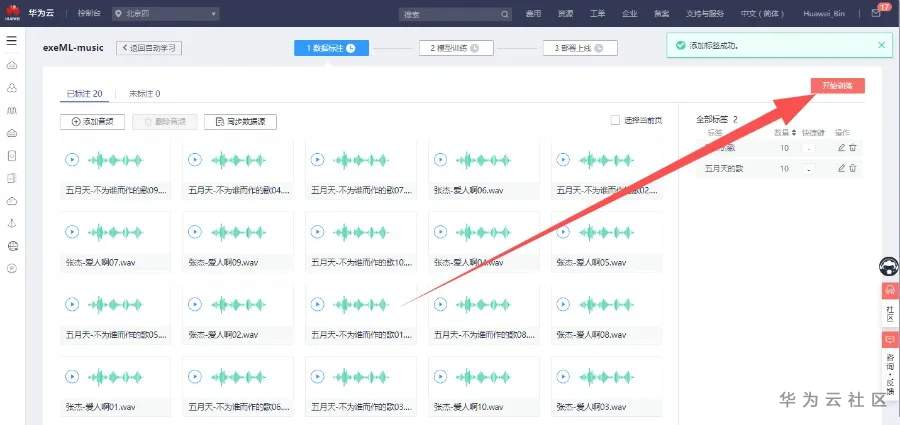This screenshot has height=425, width=900.
Task: Play 张杰-爱人啊07.wav
Action: [72, 232]
